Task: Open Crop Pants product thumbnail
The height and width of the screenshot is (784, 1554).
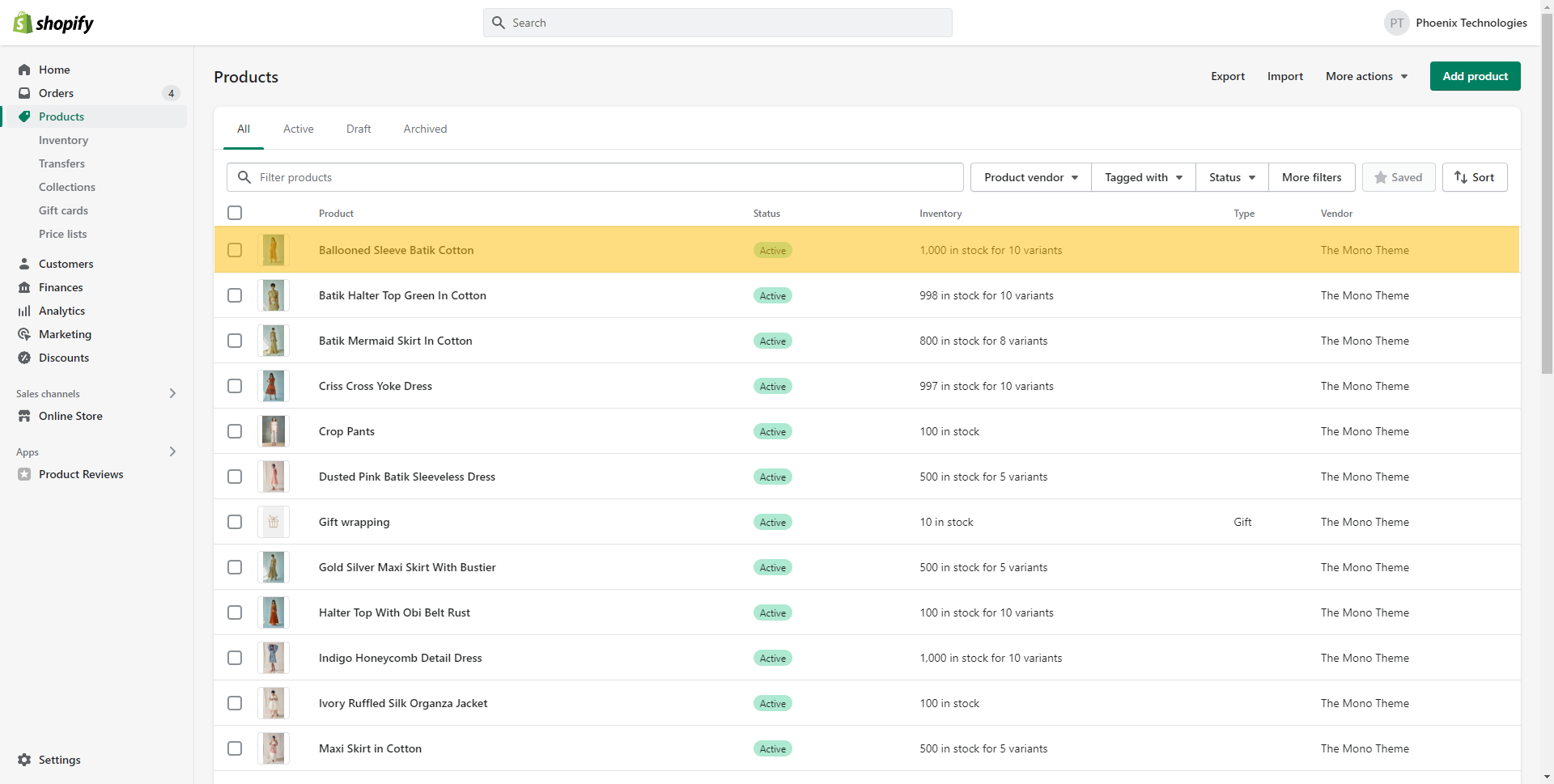Action: pos(274,431)
